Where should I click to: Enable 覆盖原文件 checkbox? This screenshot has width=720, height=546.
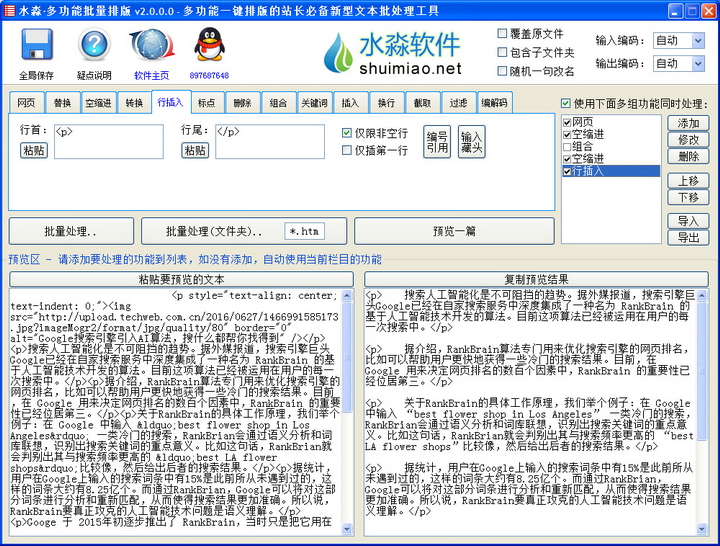pyautogui.click(x=502, y=34)
